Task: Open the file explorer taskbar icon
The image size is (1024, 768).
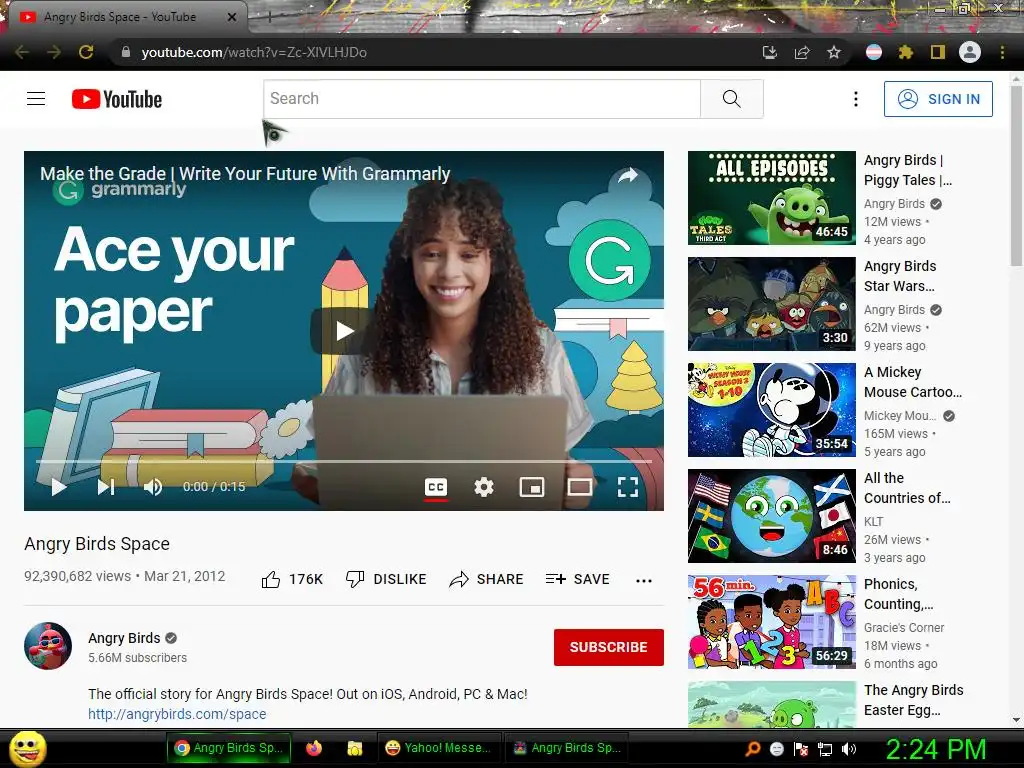Action: click(354, 748)
